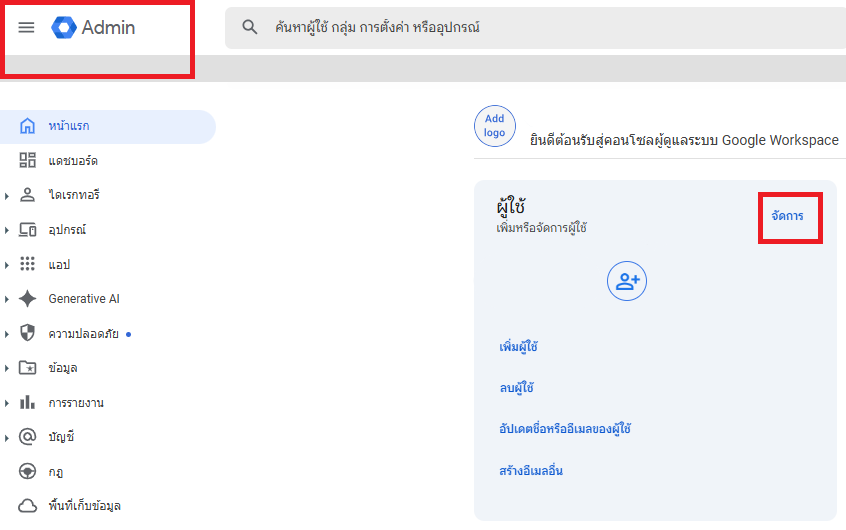Open แดชบอร์ด dashboard from sidebar

pyautogui.click(x=72, y=161)
